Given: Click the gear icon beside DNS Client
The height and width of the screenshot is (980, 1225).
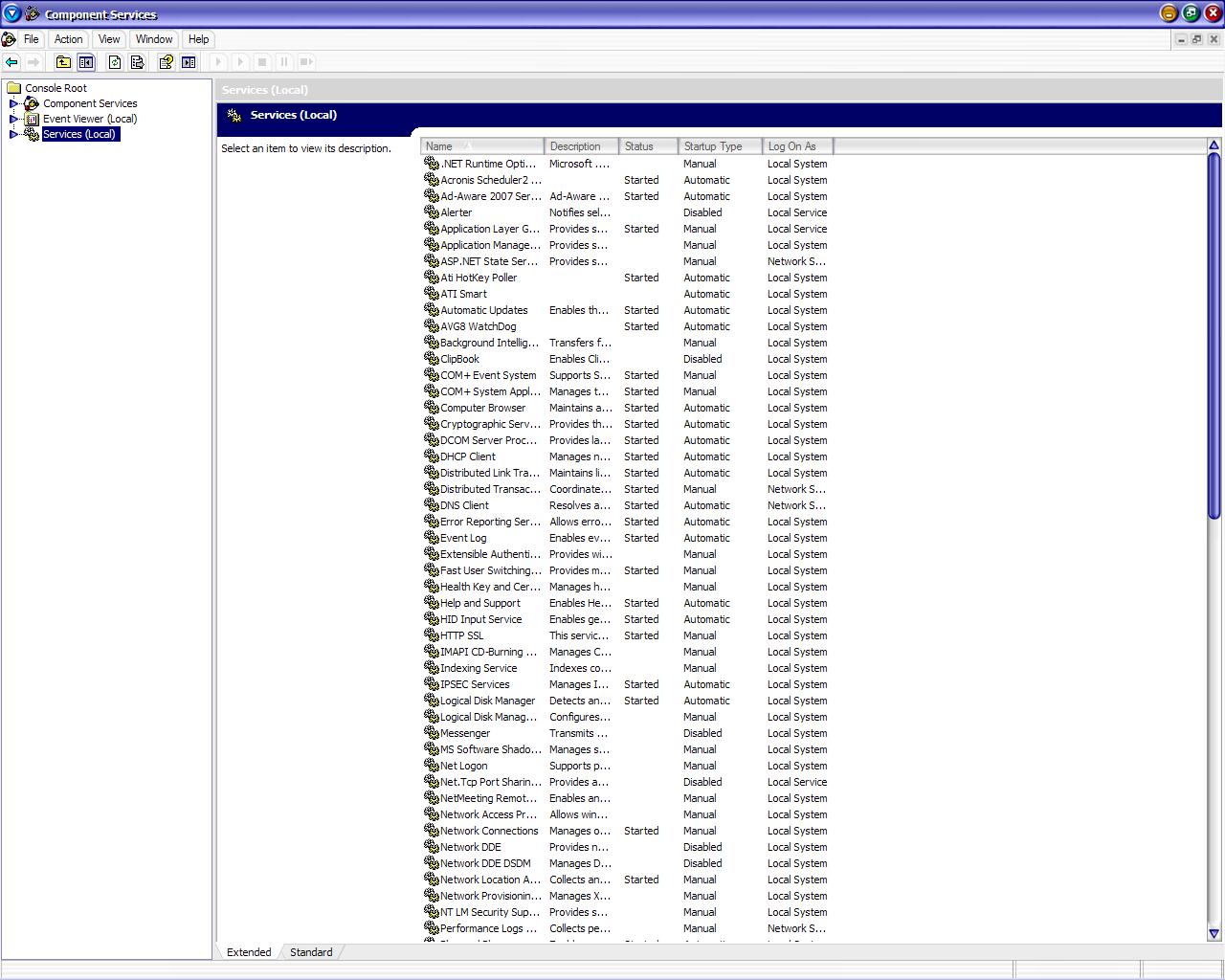Looking at the screenshot, I should coord(431,505).
